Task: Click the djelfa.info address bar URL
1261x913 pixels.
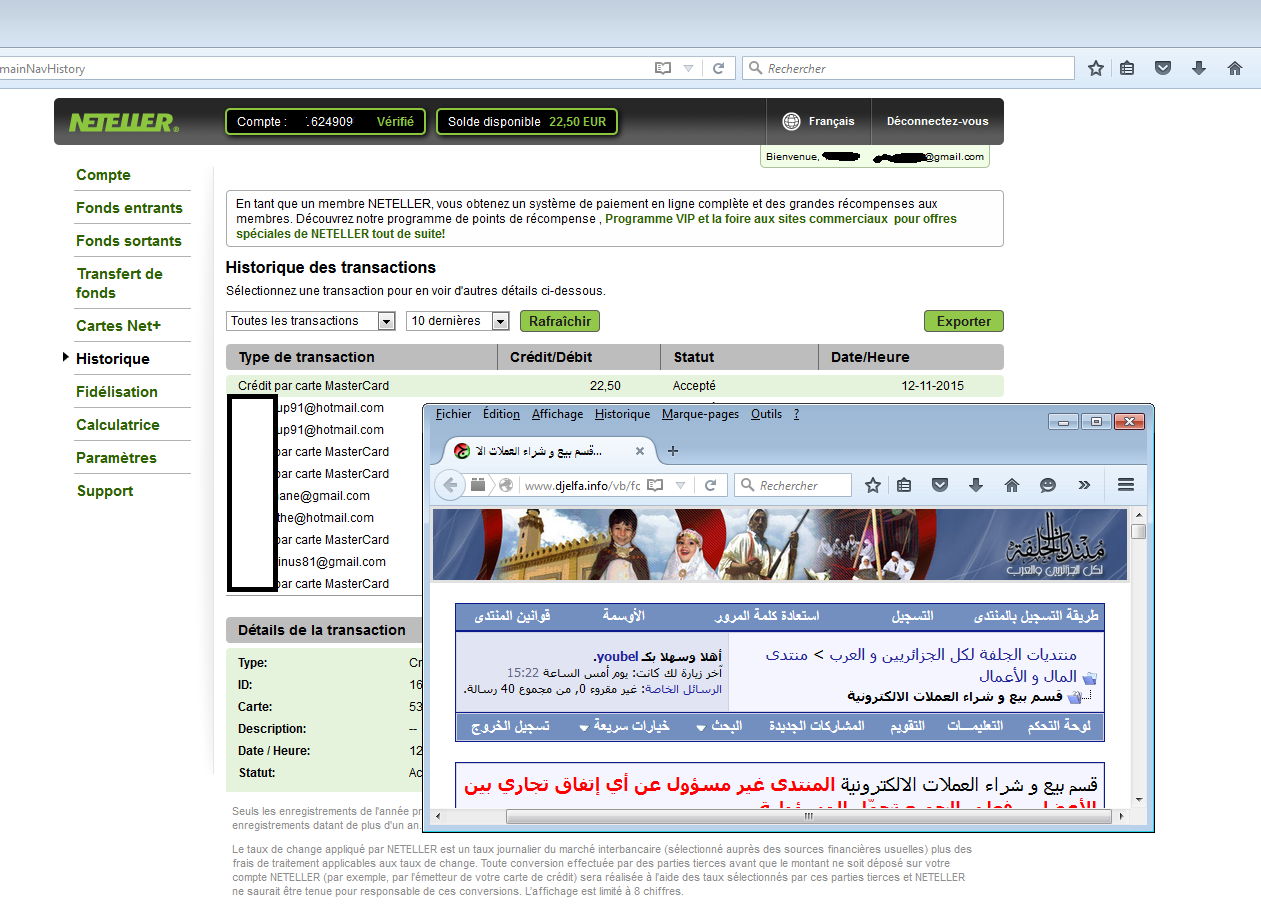Action: pos(581,486)
